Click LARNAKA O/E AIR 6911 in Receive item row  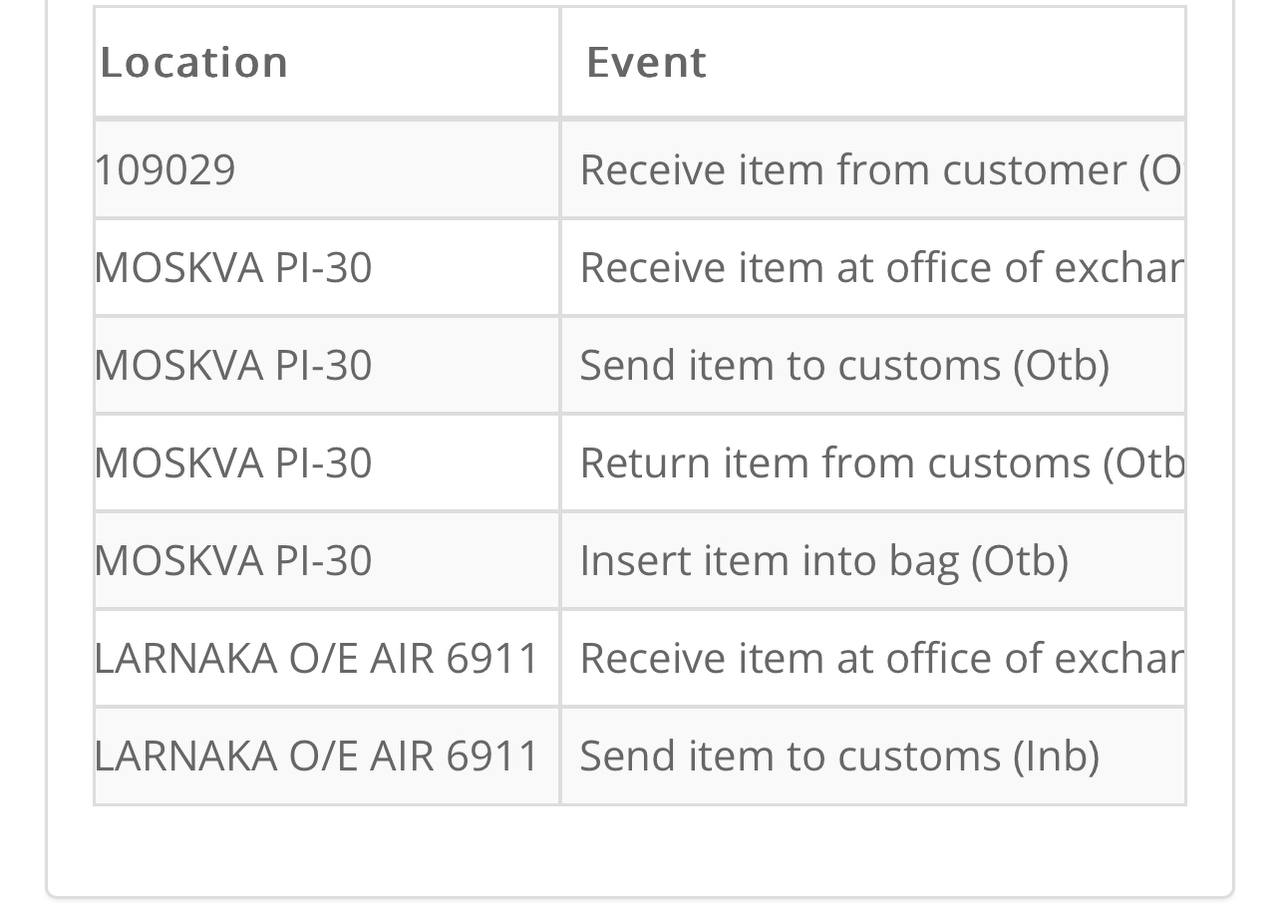click(x=317, y=658)
